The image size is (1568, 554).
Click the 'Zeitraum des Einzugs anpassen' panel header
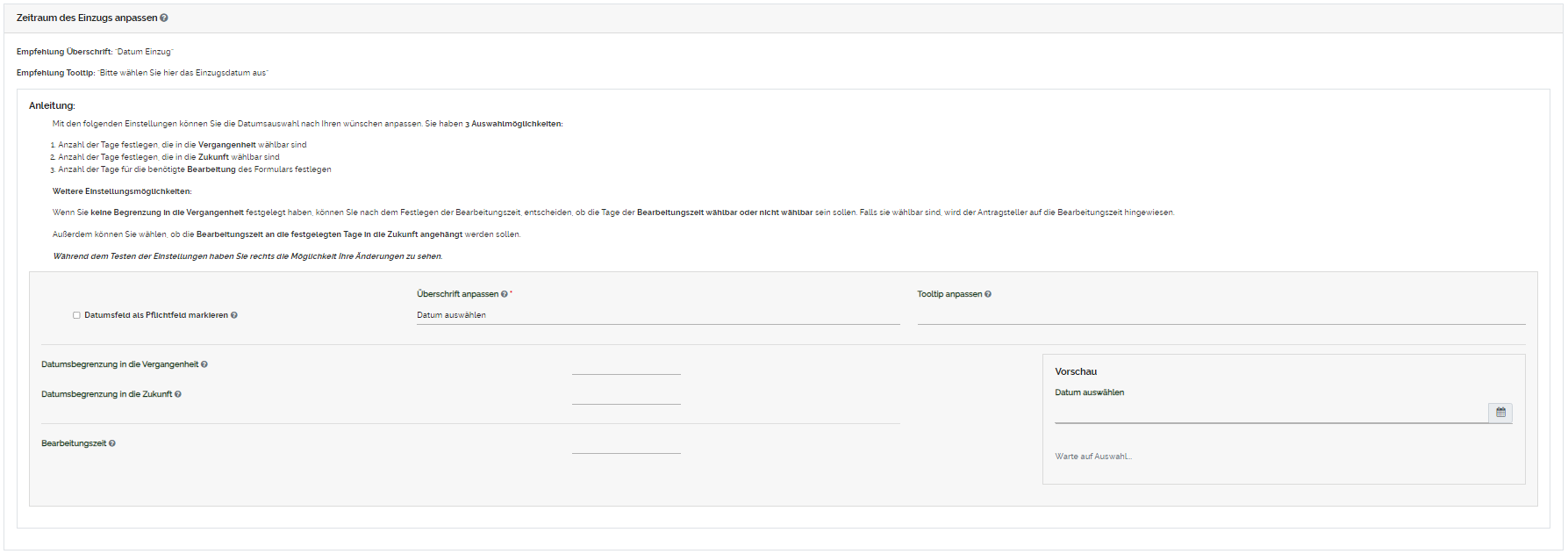86,18
